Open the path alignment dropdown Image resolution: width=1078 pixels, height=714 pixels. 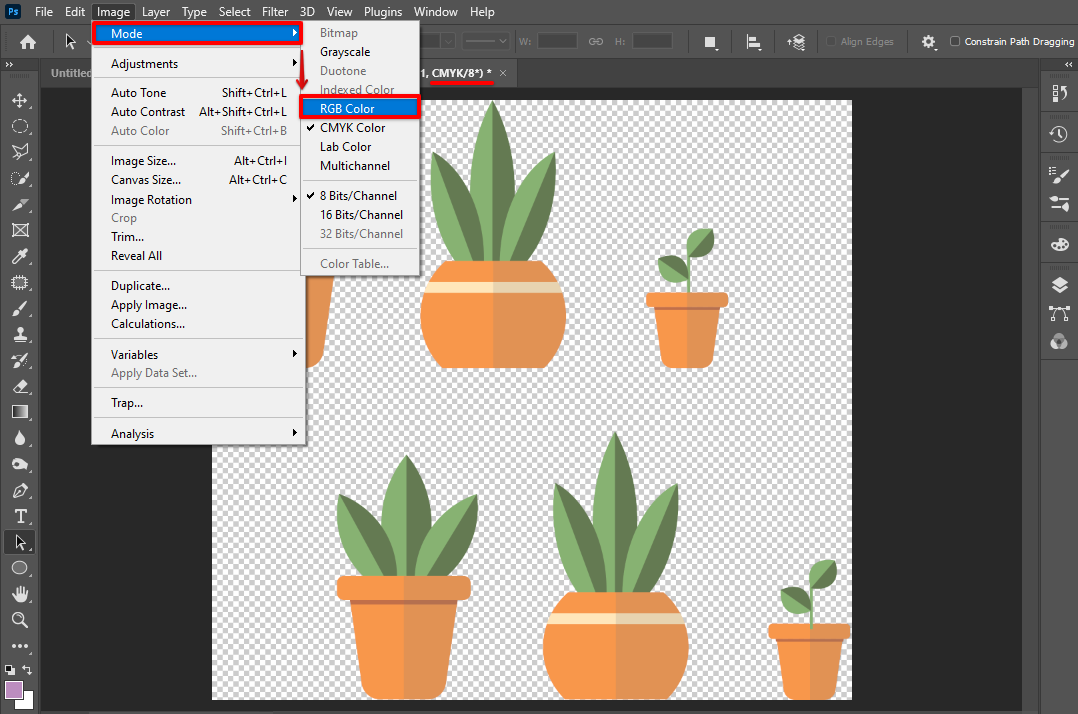(754, 42)
